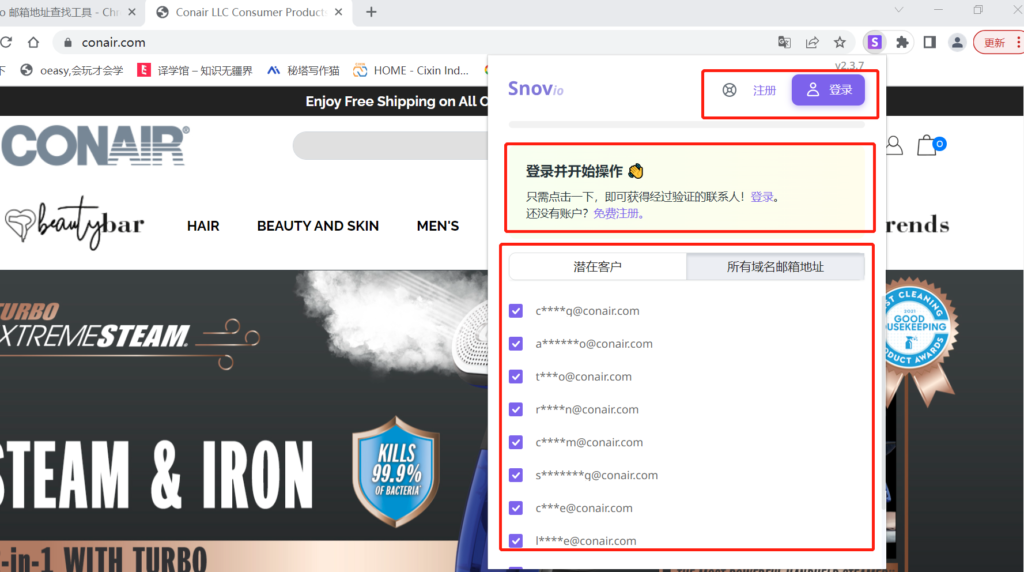Click the CONAIR logo
The image size is (1024, 572).
[x=95, y=145]
